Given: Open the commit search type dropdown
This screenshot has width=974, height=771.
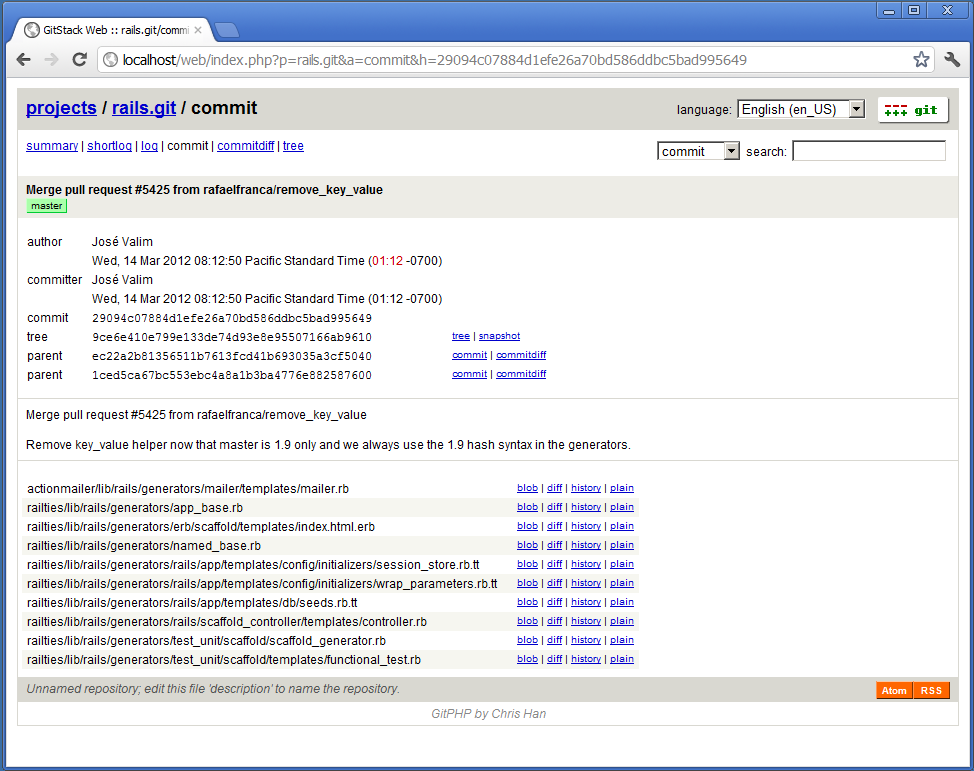Looking at the screenshot, I should 698,150.
